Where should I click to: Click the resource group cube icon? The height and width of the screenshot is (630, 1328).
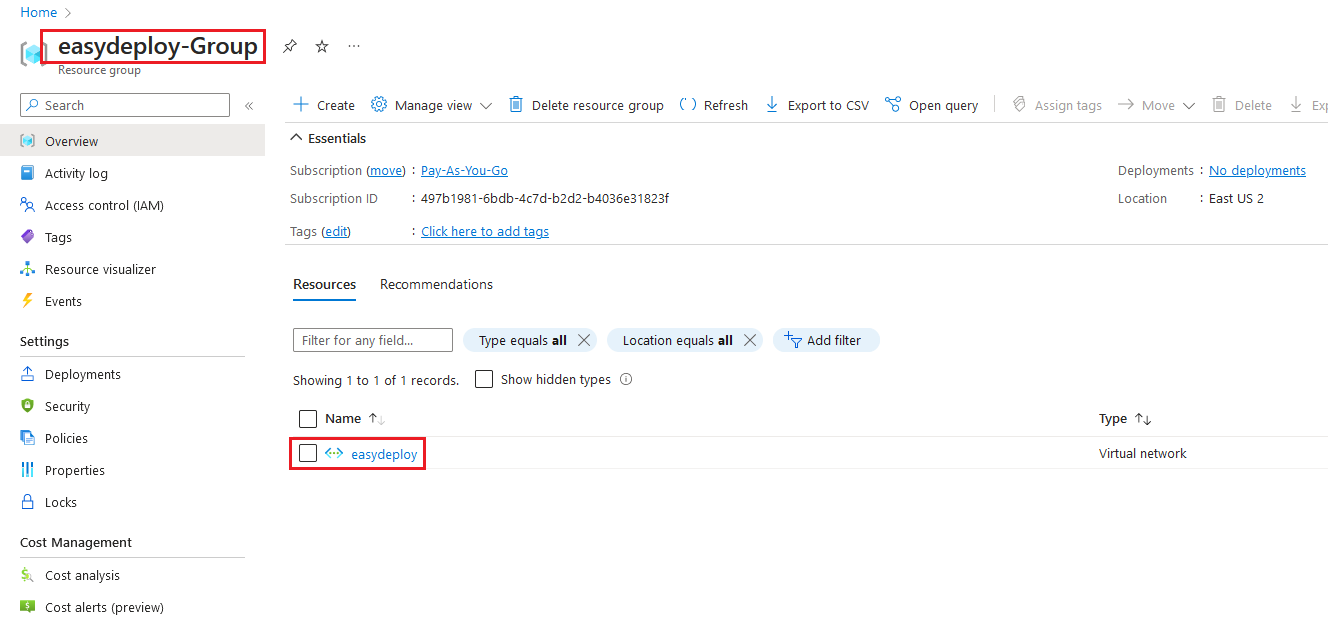coord(35,53)
